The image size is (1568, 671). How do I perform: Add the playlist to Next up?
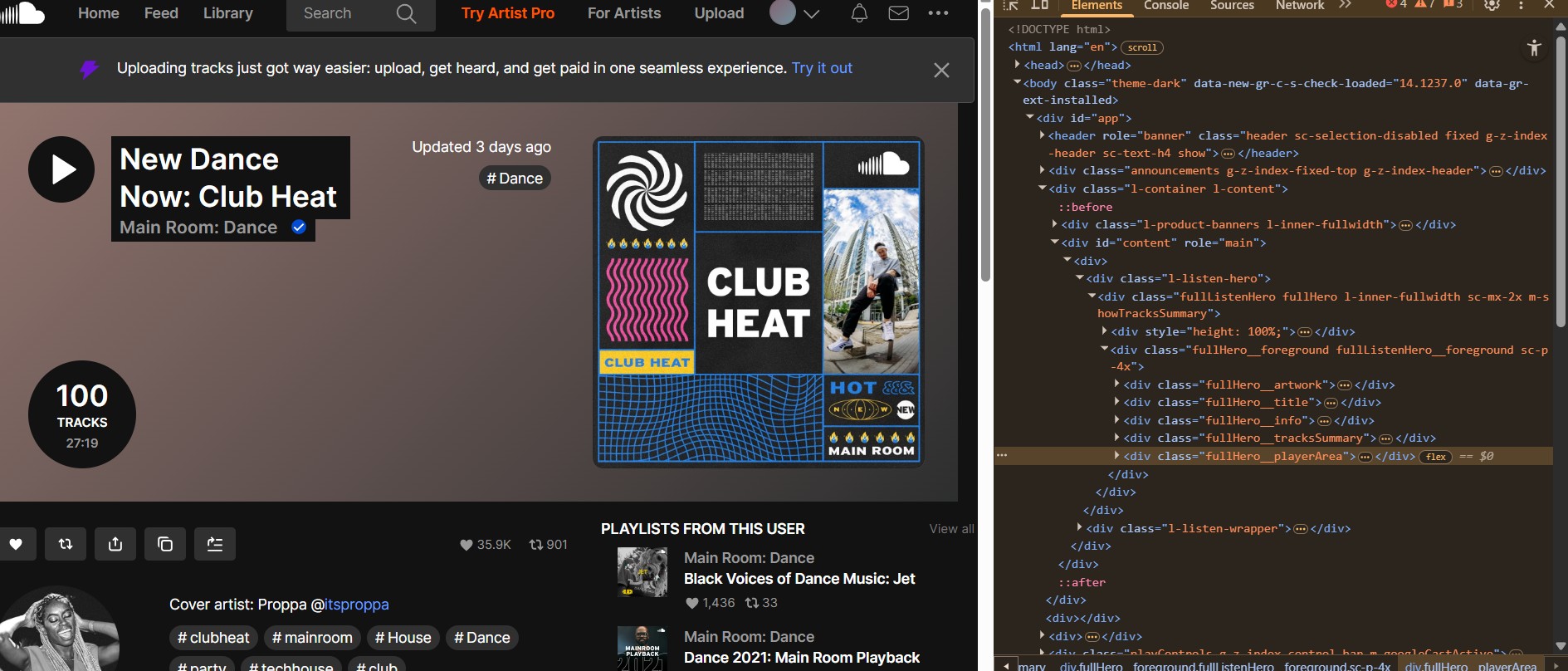coord(215,544)
